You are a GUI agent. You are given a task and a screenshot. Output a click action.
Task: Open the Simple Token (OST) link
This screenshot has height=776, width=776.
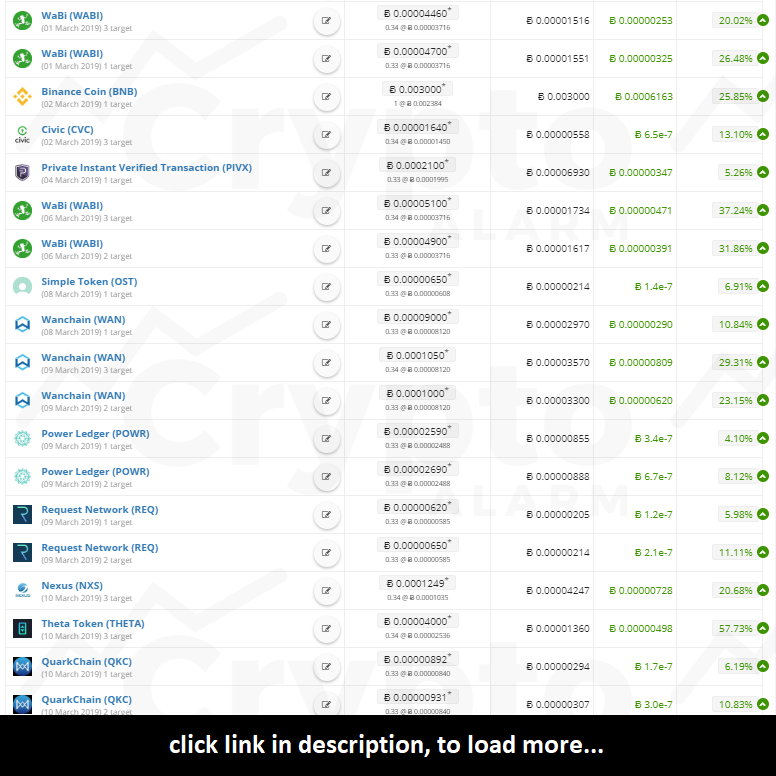click(90, 282)
